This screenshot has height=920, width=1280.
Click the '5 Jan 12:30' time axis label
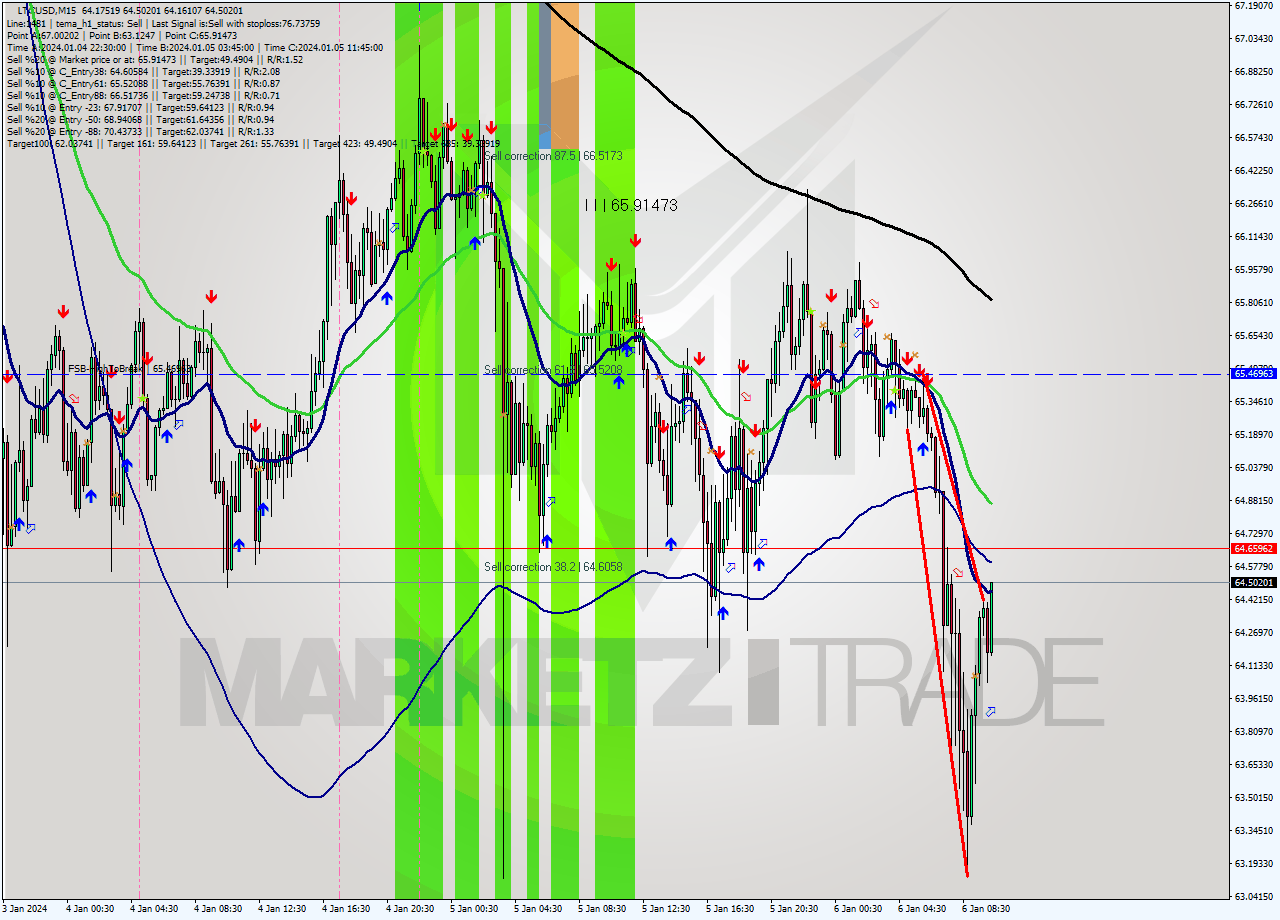tap(666, 909)
